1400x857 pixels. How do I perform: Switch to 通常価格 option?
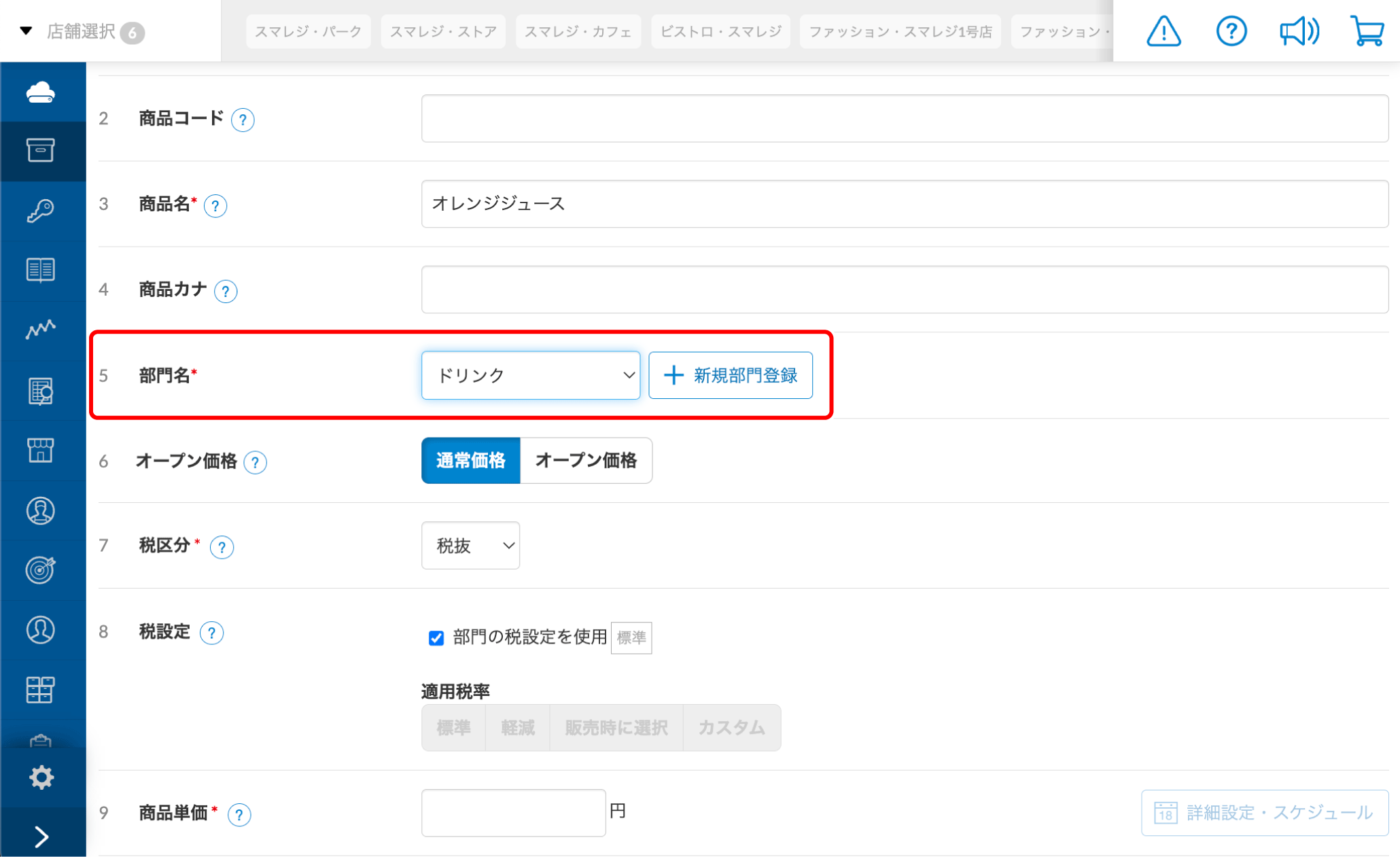coord(470,460)
